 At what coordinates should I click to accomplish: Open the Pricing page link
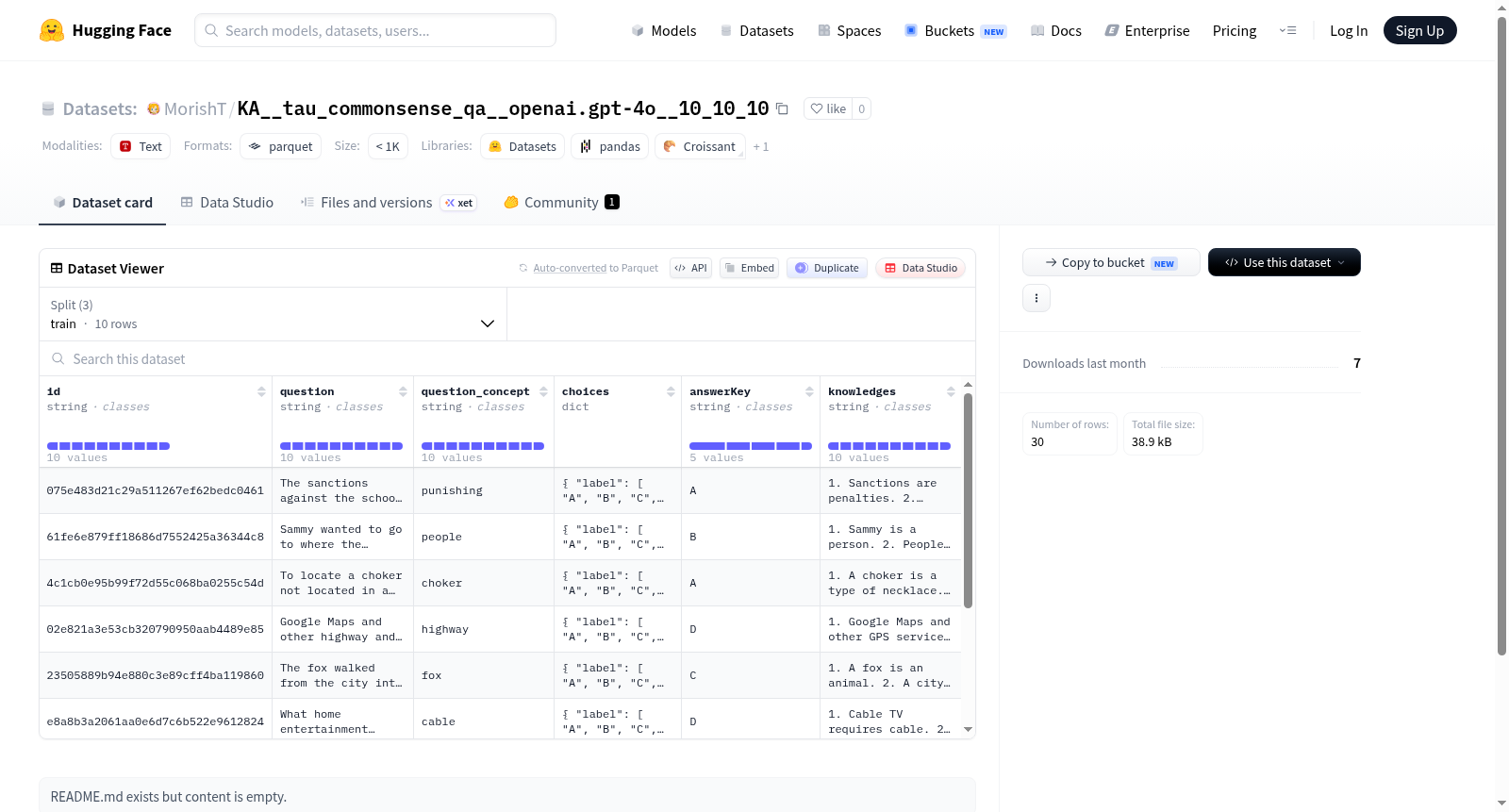click(x=1235, y=30)
